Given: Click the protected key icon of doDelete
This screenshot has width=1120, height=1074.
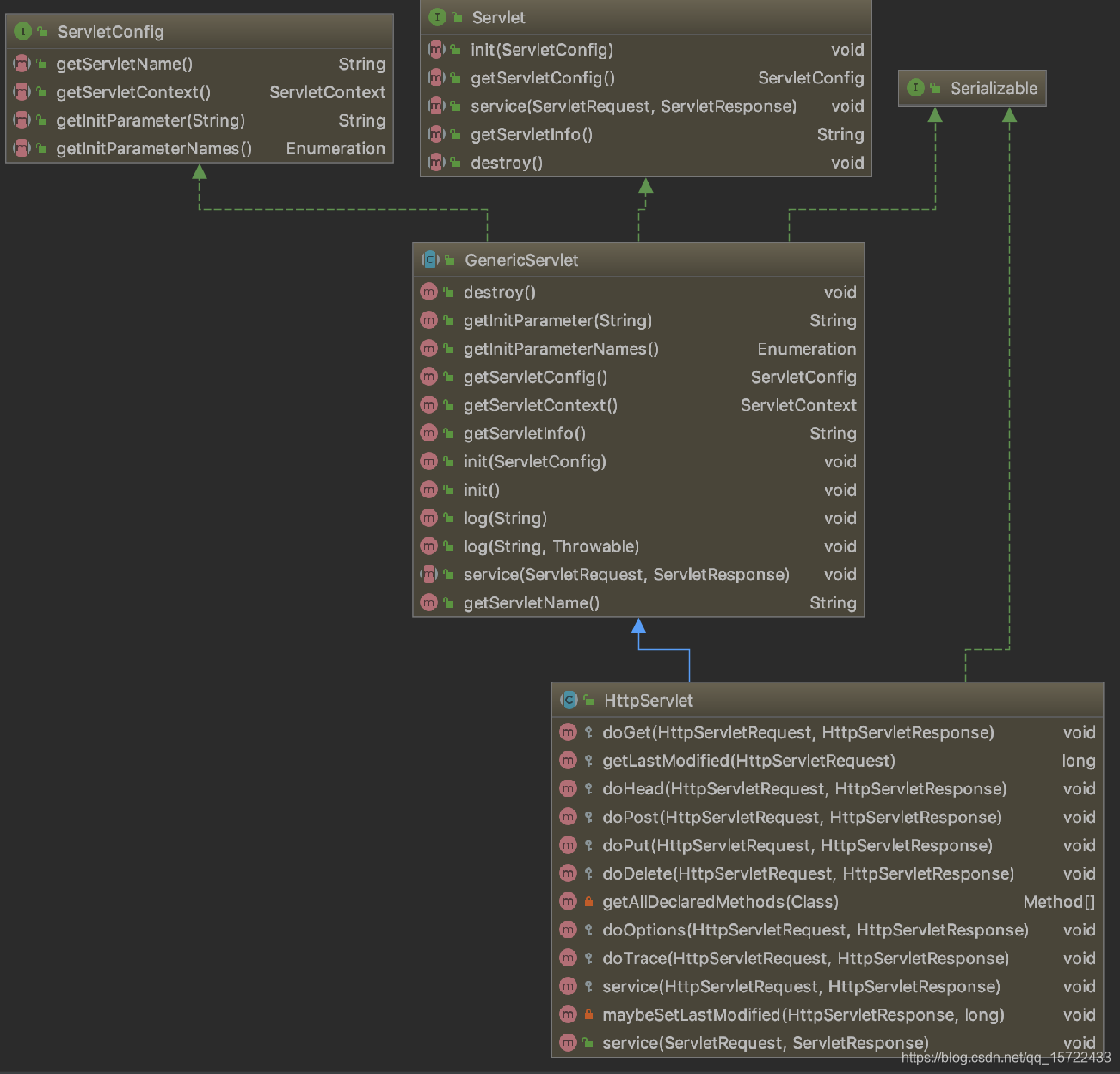Looking at the screenshot, I should tap(588, 873).
